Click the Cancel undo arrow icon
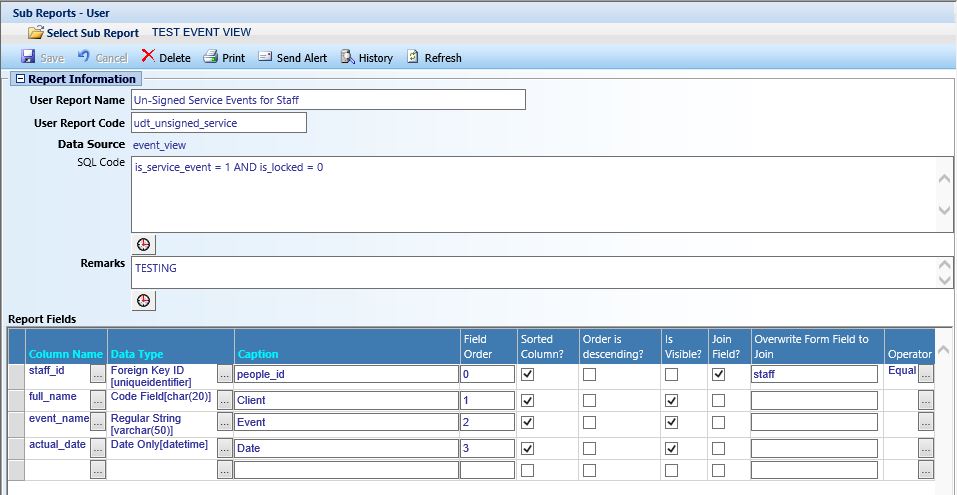 (84, 56)
